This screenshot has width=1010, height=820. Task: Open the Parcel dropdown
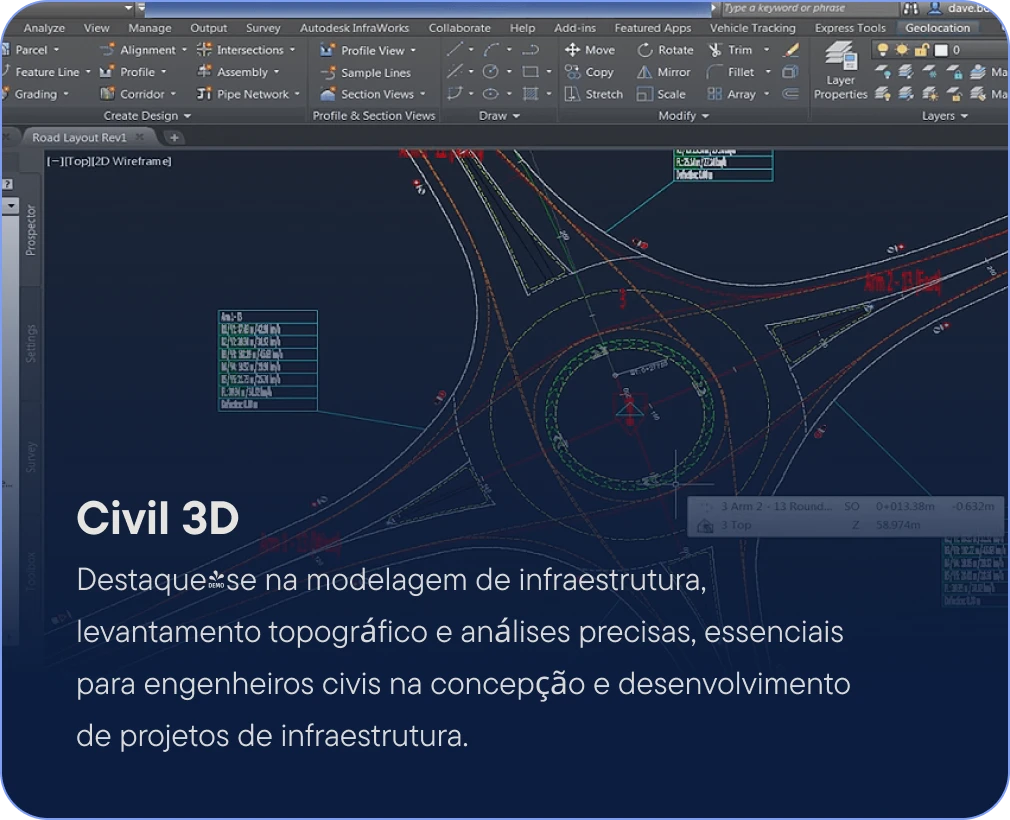tap(56, 50)
